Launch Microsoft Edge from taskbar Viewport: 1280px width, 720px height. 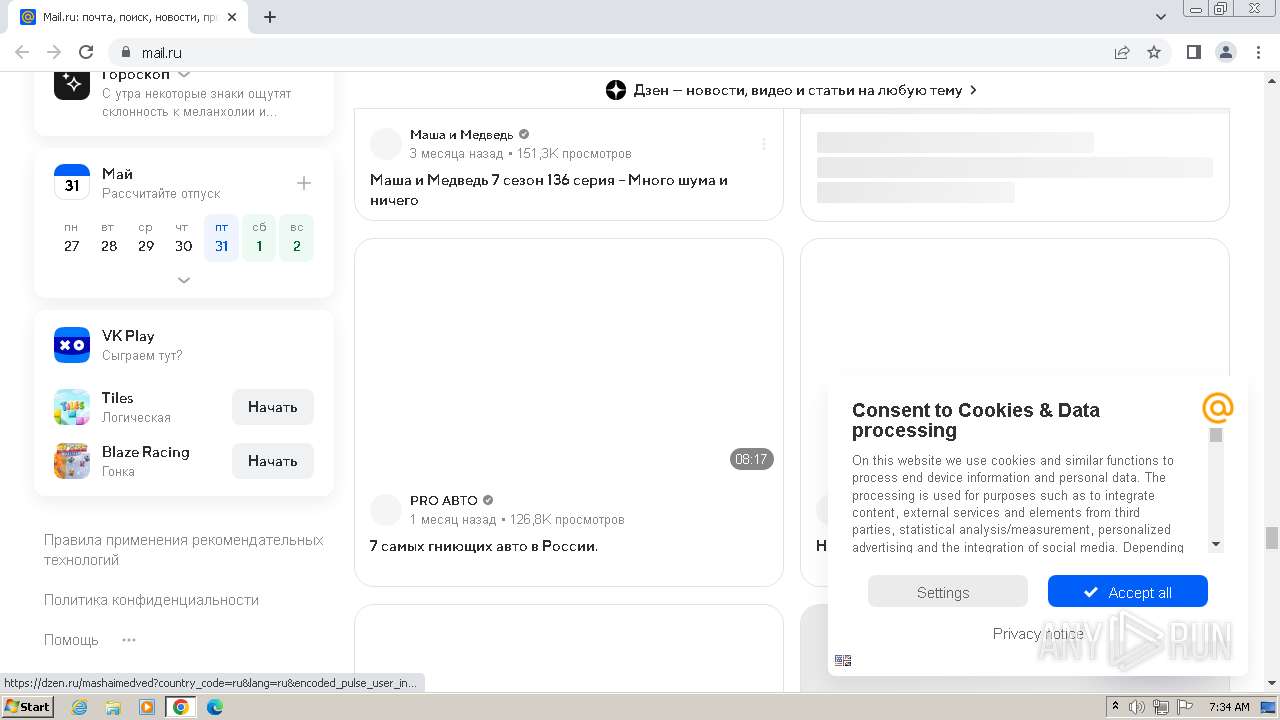pos(215,707)
